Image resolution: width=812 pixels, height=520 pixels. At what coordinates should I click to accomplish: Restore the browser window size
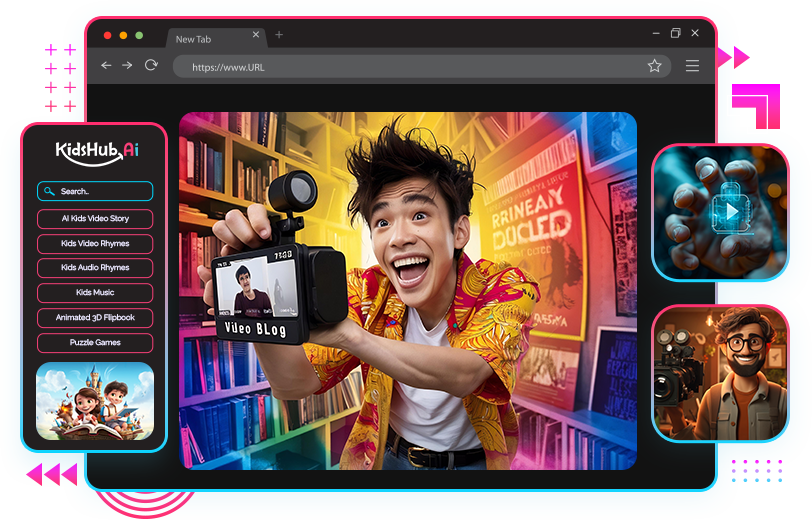[x=675, y=33]
